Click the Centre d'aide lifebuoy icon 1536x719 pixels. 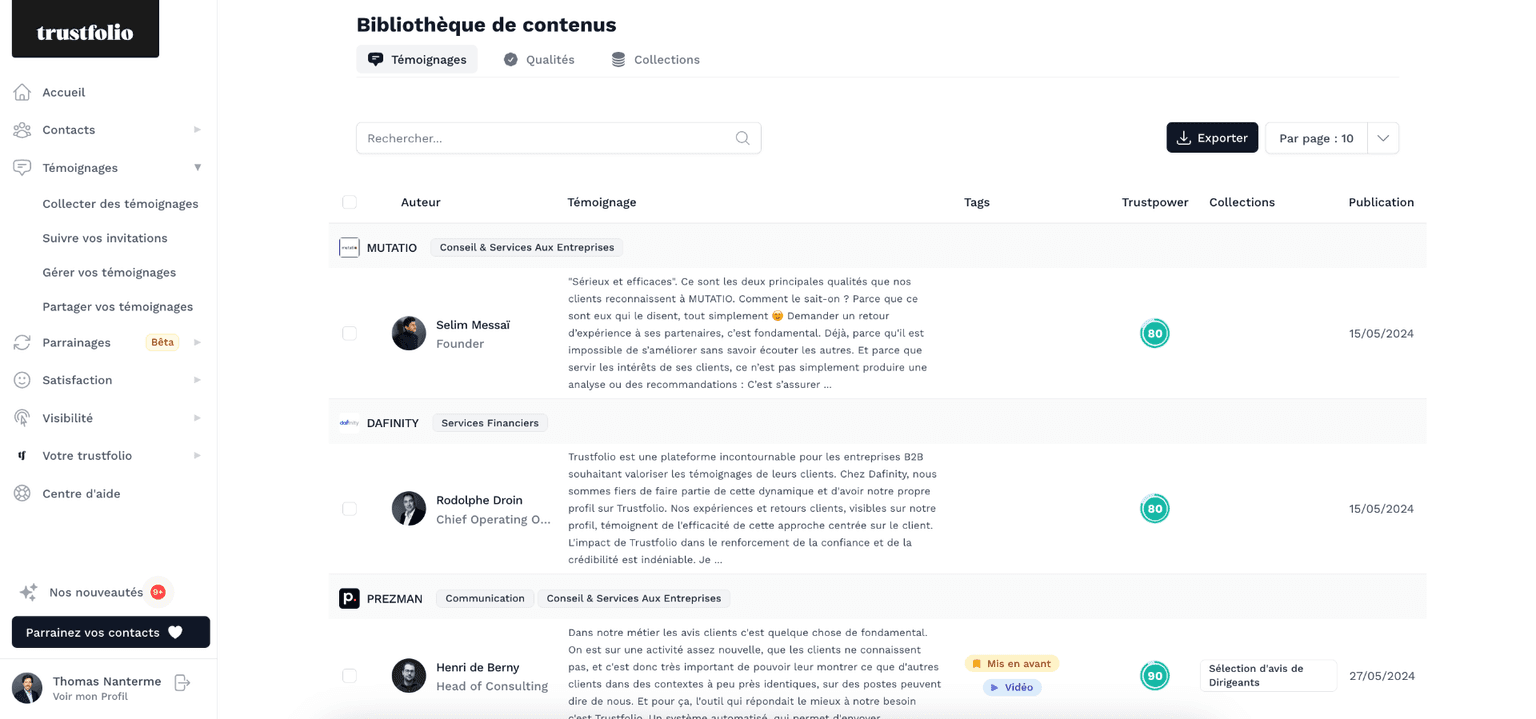click(22, 493)
